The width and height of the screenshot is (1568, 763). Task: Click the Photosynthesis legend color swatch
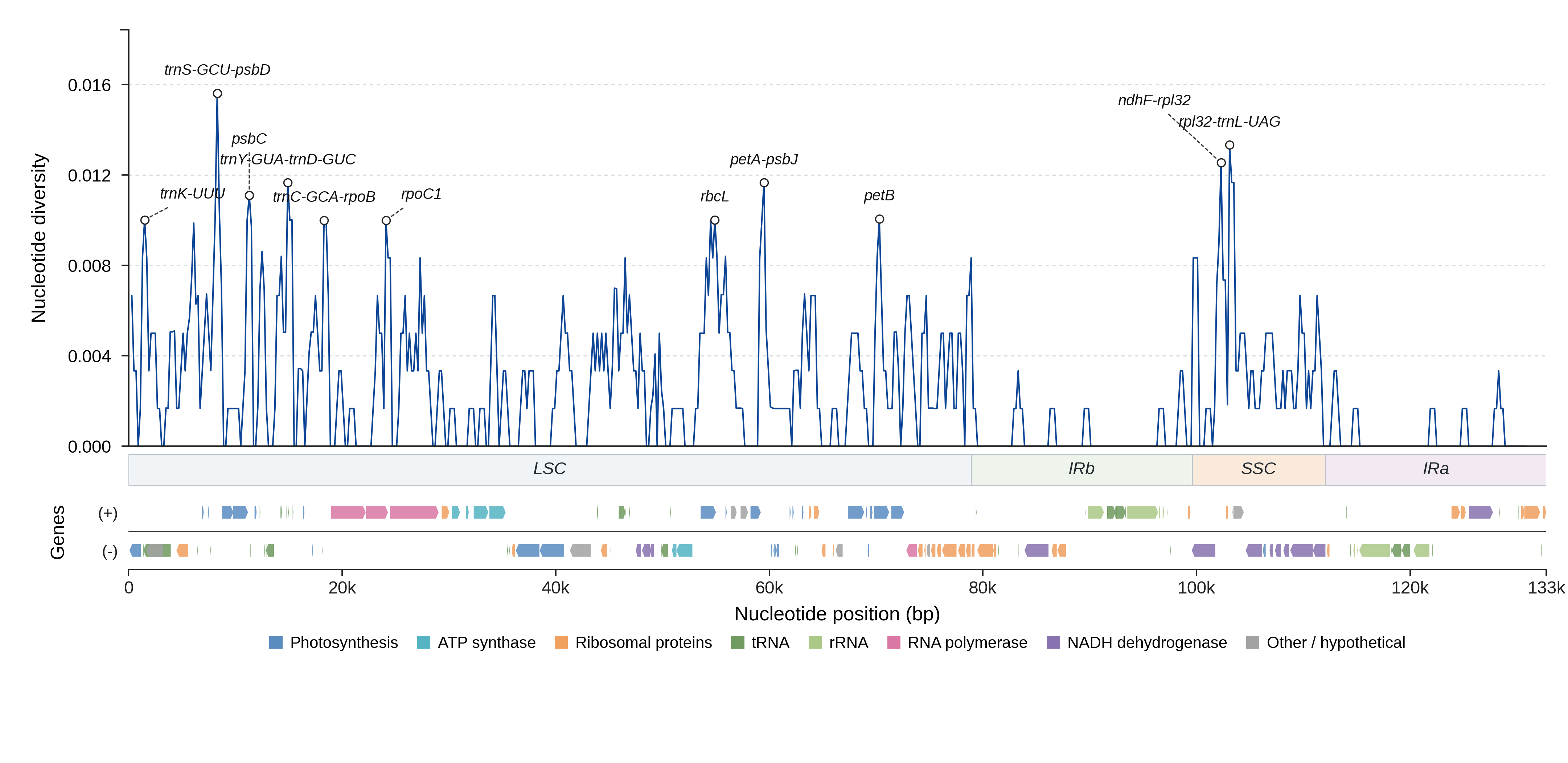276,642
